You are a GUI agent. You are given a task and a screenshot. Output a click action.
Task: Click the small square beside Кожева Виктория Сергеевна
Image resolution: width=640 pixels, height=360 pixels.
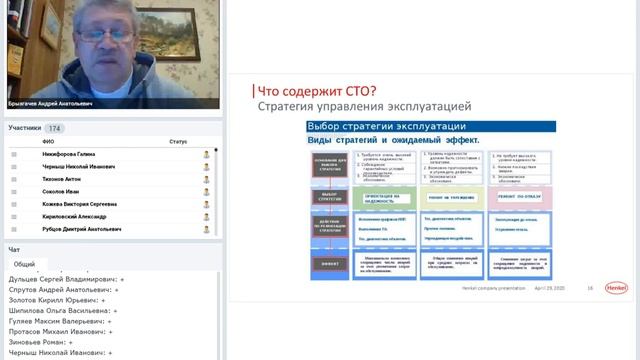point(14,204)
